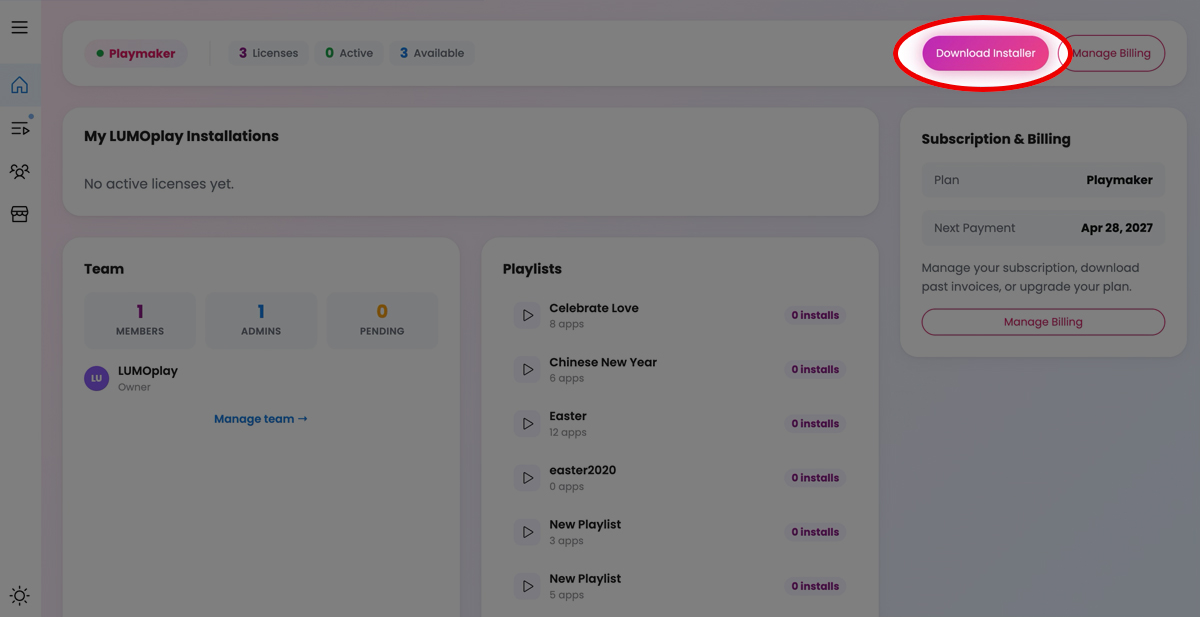Screen dimensions: 1200x617
Task: Play the Easter playlist
Action: tap(527, 422)
